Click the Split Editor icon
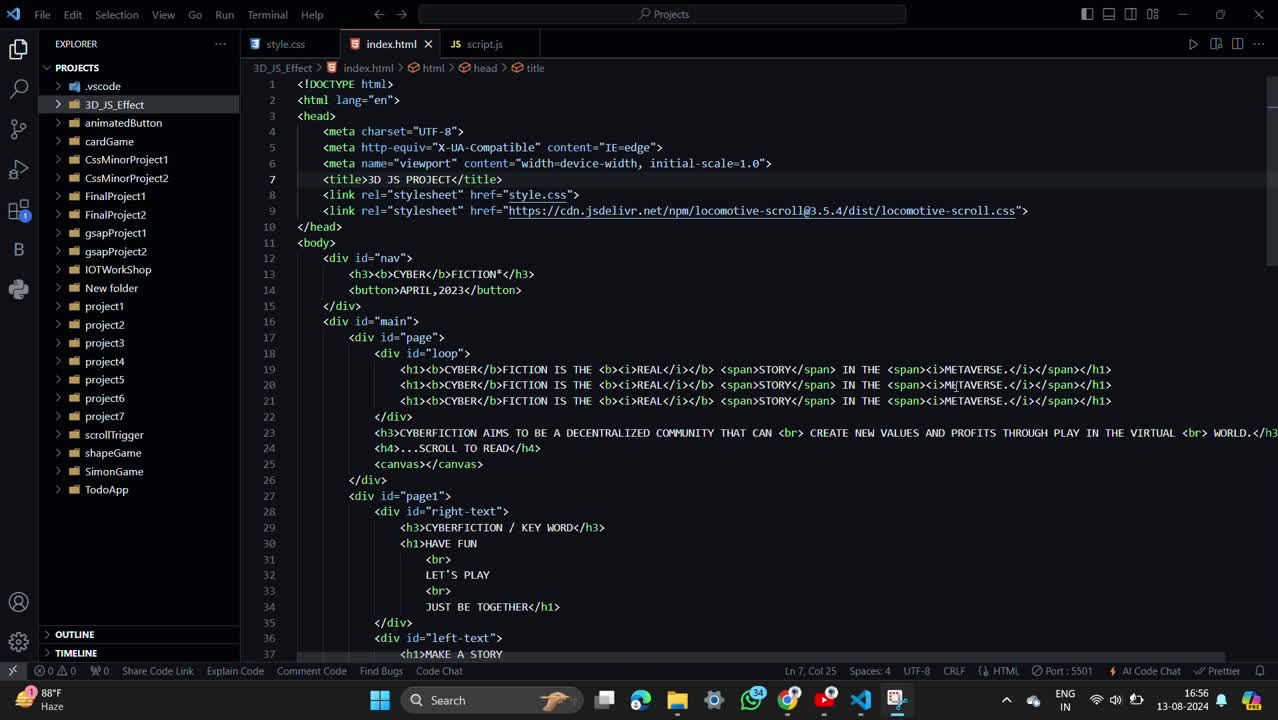Image resolution: width=1278 pixels, height=720 pixels. (x=1237, y=44)
